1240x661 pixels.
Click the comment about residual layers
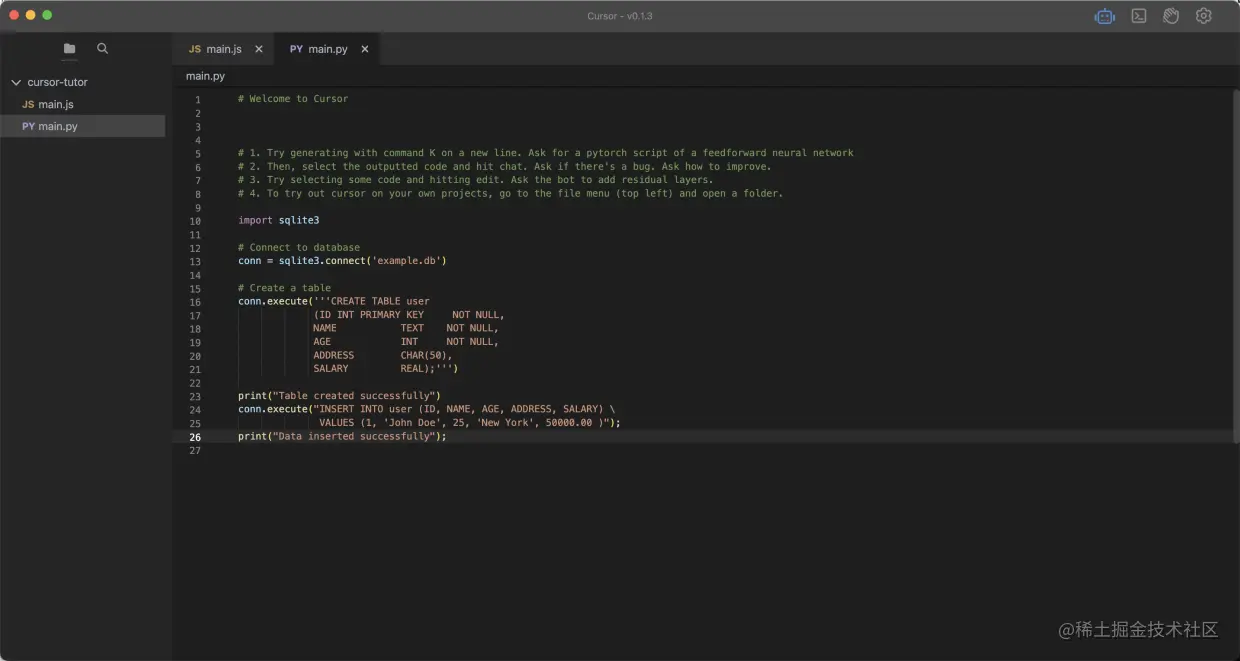pyautogui.click(x=476, y=180)
